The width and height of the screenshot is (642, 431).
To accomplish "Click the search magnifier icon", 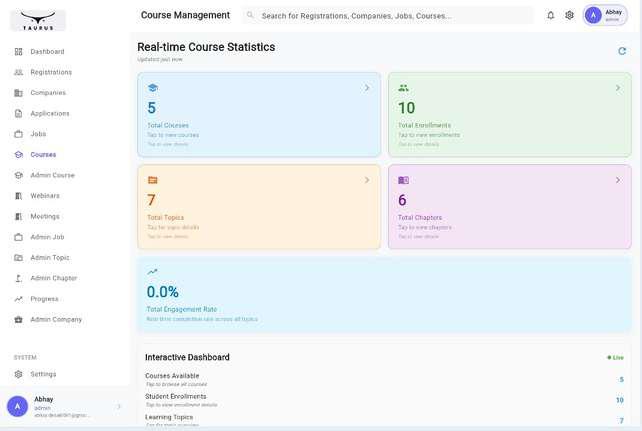I will click(x=250, y=16).
